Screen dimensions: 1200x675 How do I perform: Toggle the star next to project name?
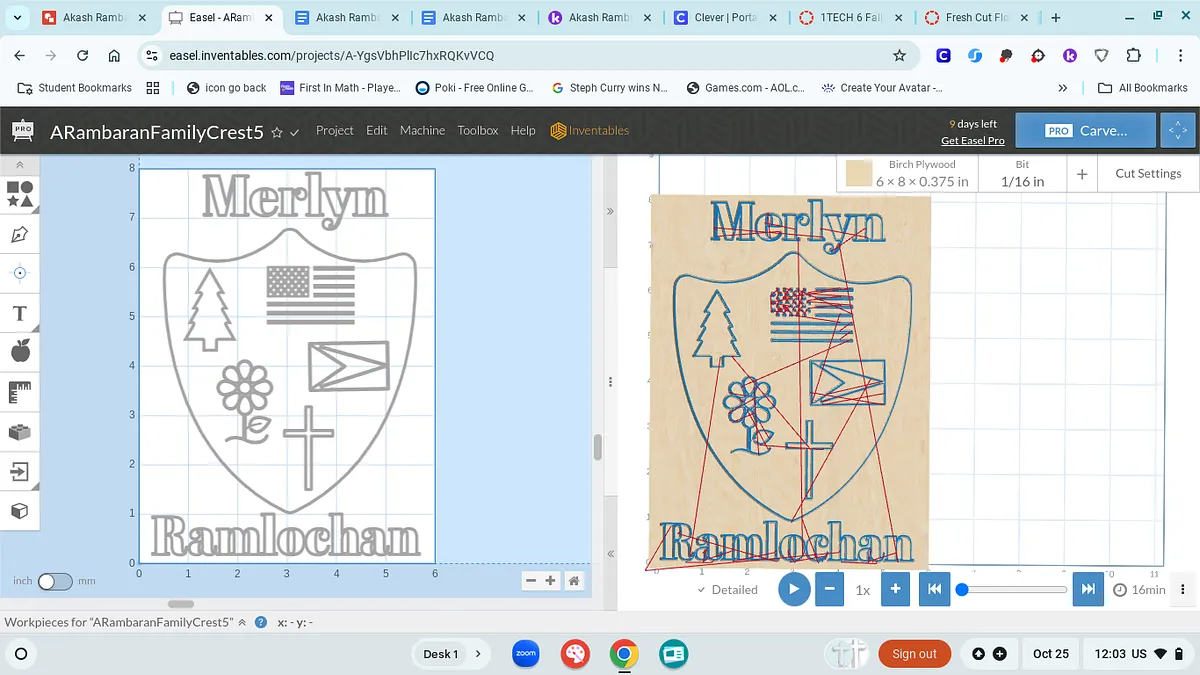point(277,131)
